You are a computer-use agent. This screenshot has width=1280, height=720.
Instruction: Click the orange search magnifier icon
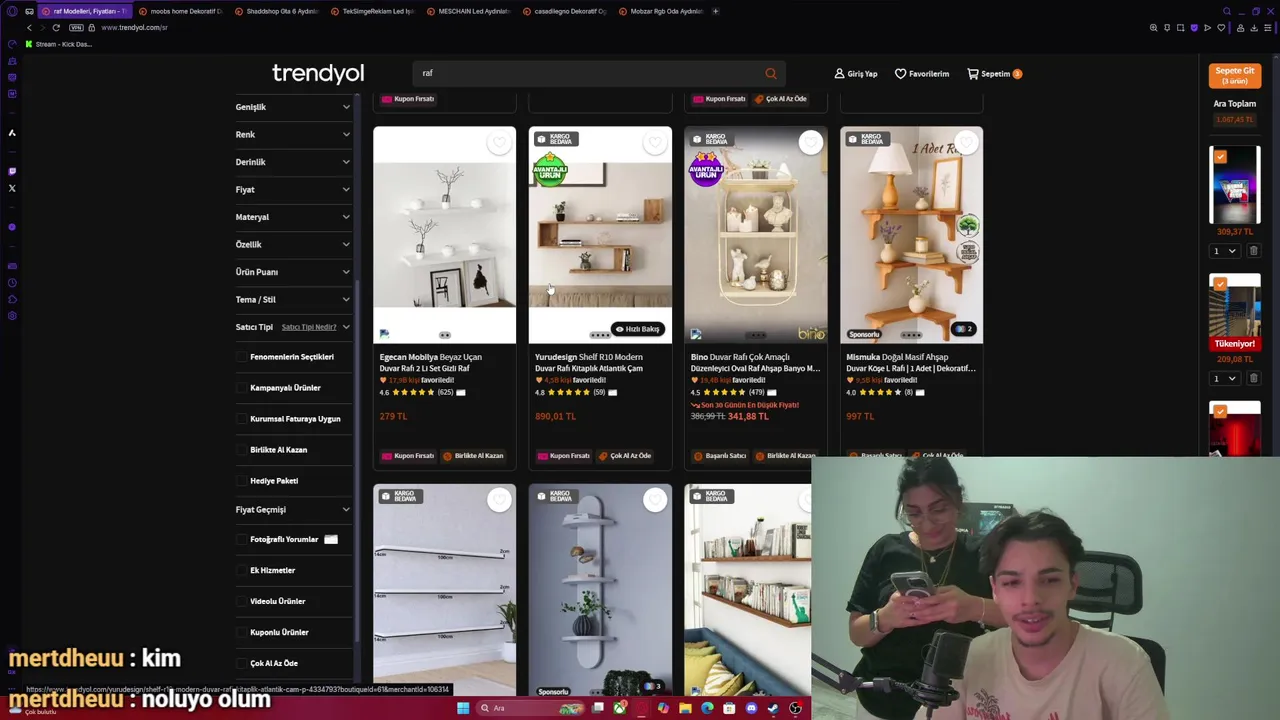pyautogui.click(x=771, y=73)
